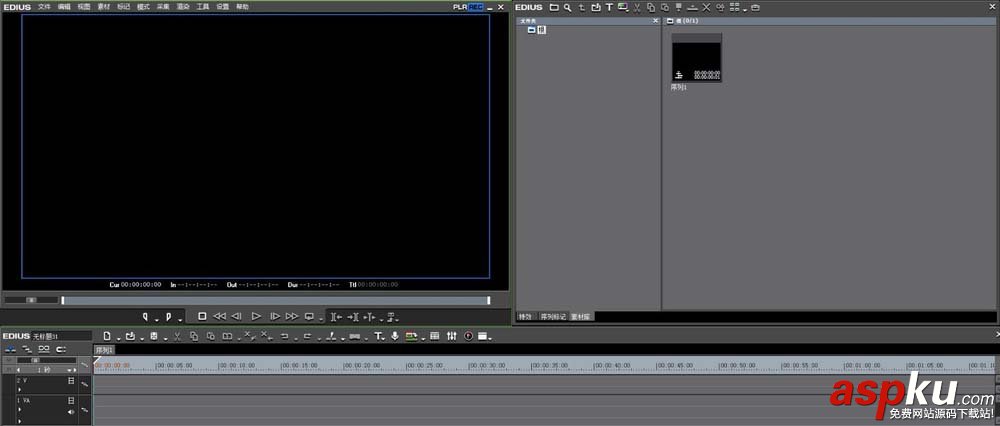Click the Rewind button
Screen dimensions: 1000x426
pos(219,316)
